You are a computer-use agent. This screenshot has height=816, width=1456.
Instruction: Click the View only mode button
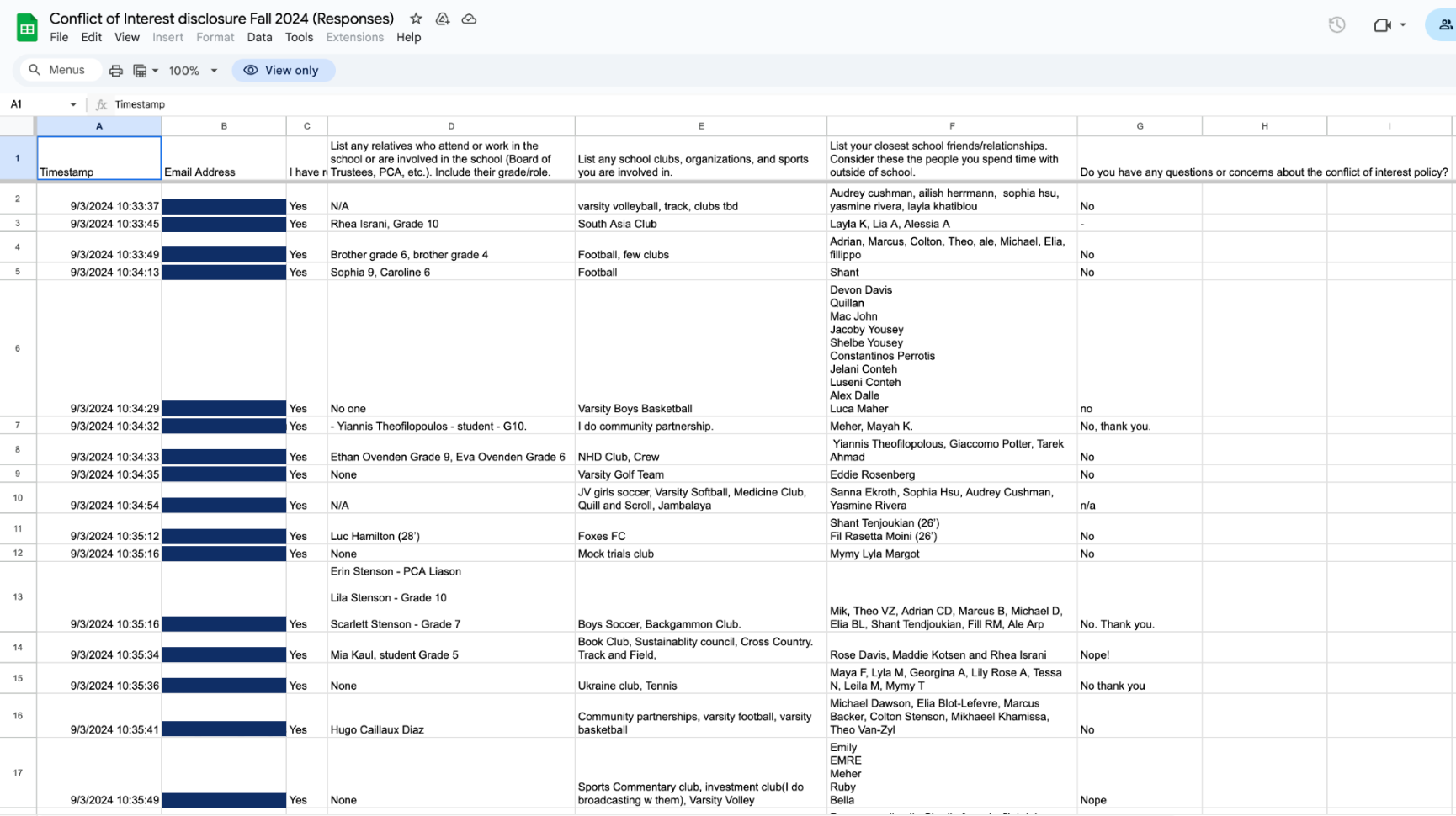pos(283,71)
